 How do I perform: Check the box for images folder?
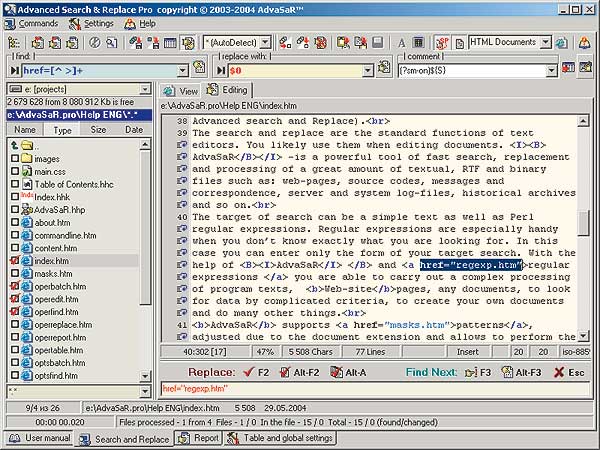(15, 158)
